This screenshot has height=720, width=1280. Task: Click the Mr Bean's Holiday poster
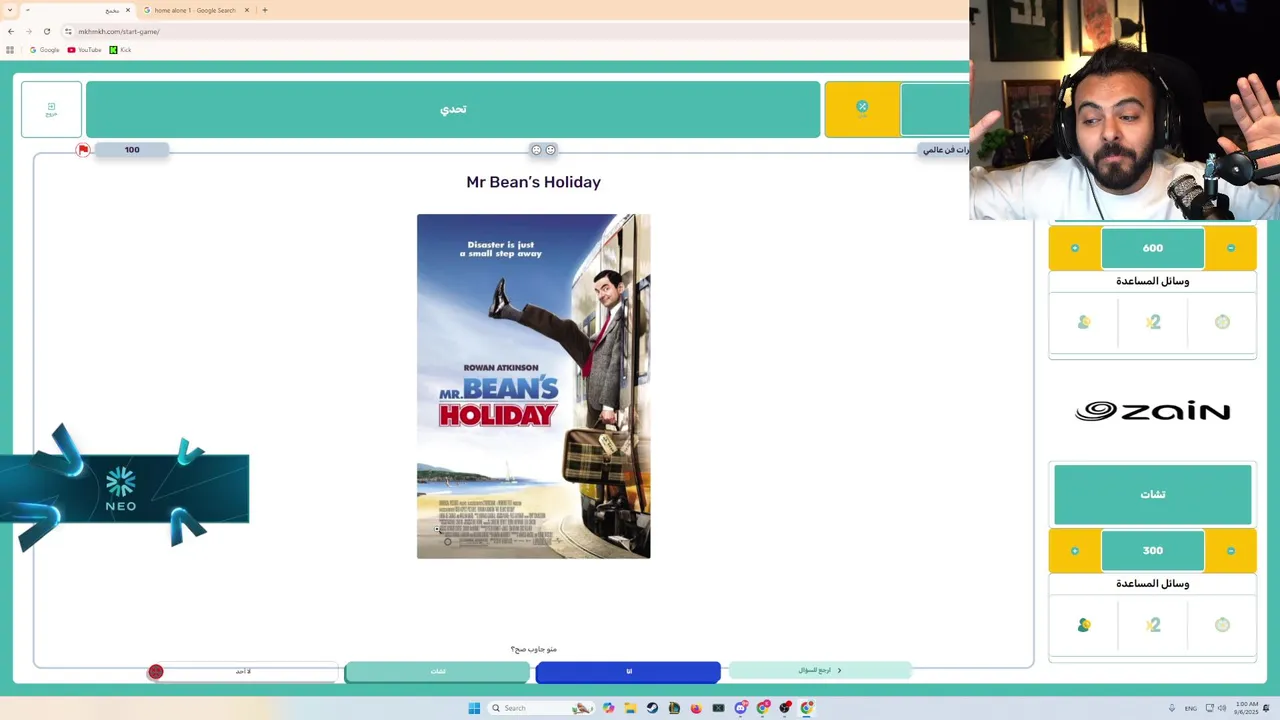pos(533,386)
